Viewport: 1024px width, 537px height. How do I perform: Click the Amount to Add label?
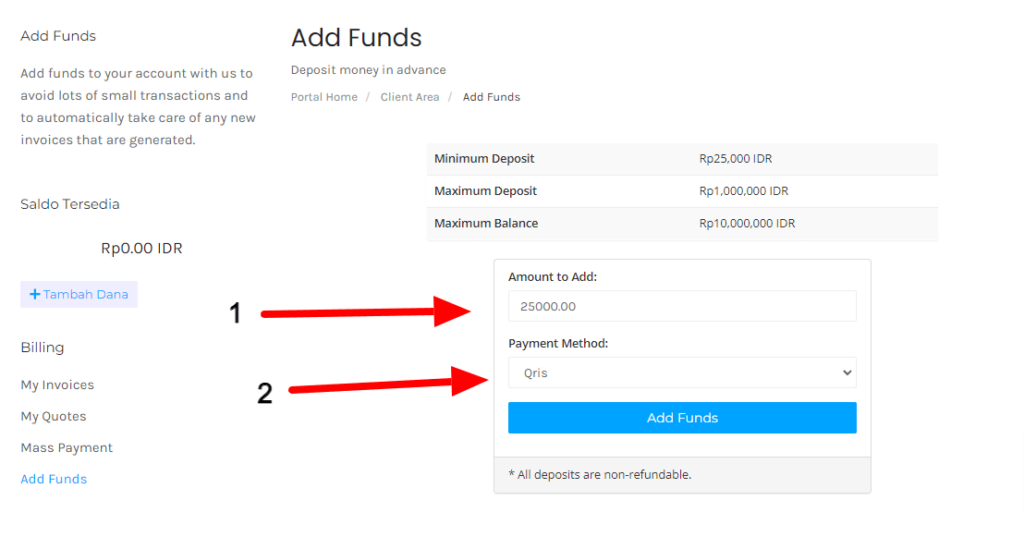pyautogui.click(x=552, y=276)
